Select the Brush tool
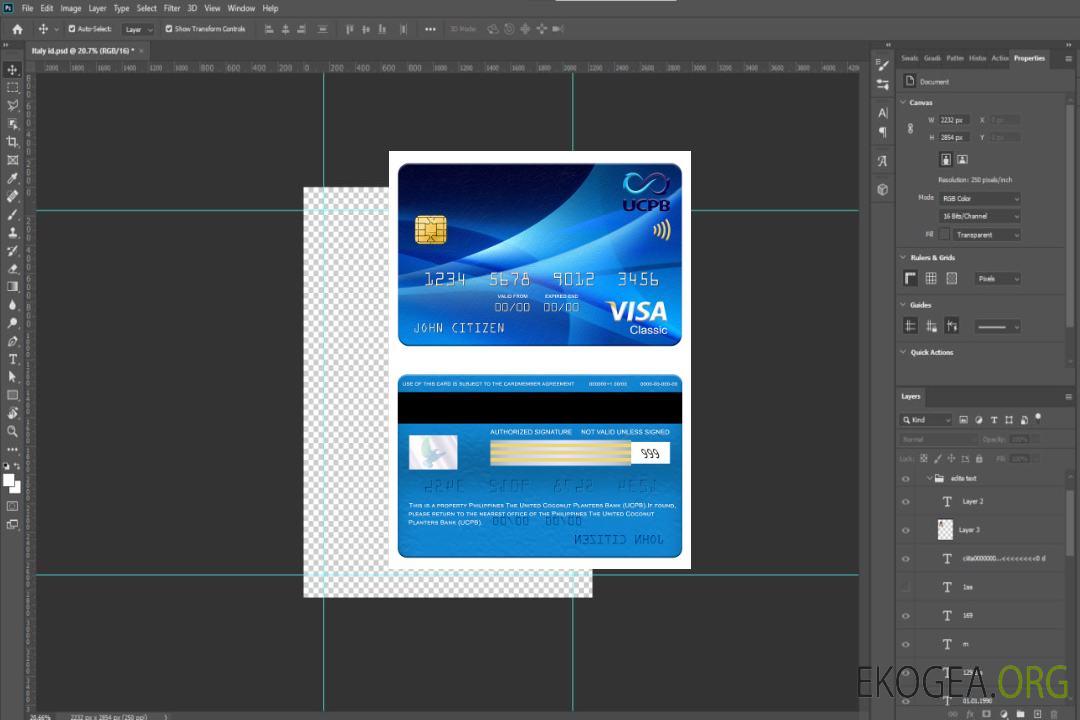This screenshot has width=1080, height=720. (12, 214)
